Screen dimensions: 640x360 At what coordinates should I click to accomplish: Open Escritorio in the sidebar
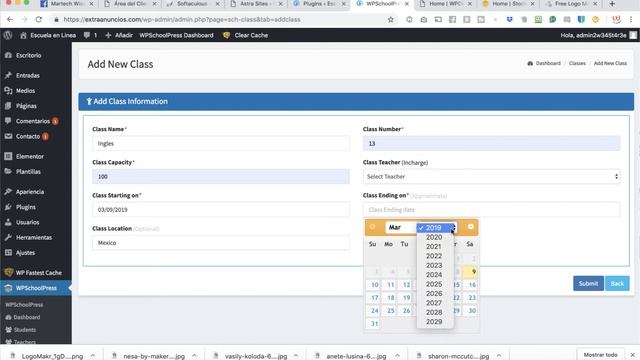click(29, 55)
